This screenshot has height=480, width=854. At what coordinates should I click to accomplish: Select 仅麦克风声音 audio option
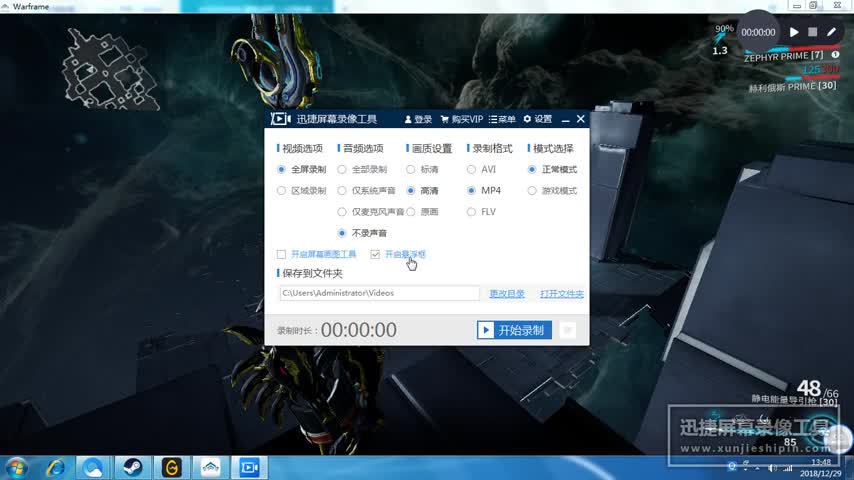click(x=371, y=212)
